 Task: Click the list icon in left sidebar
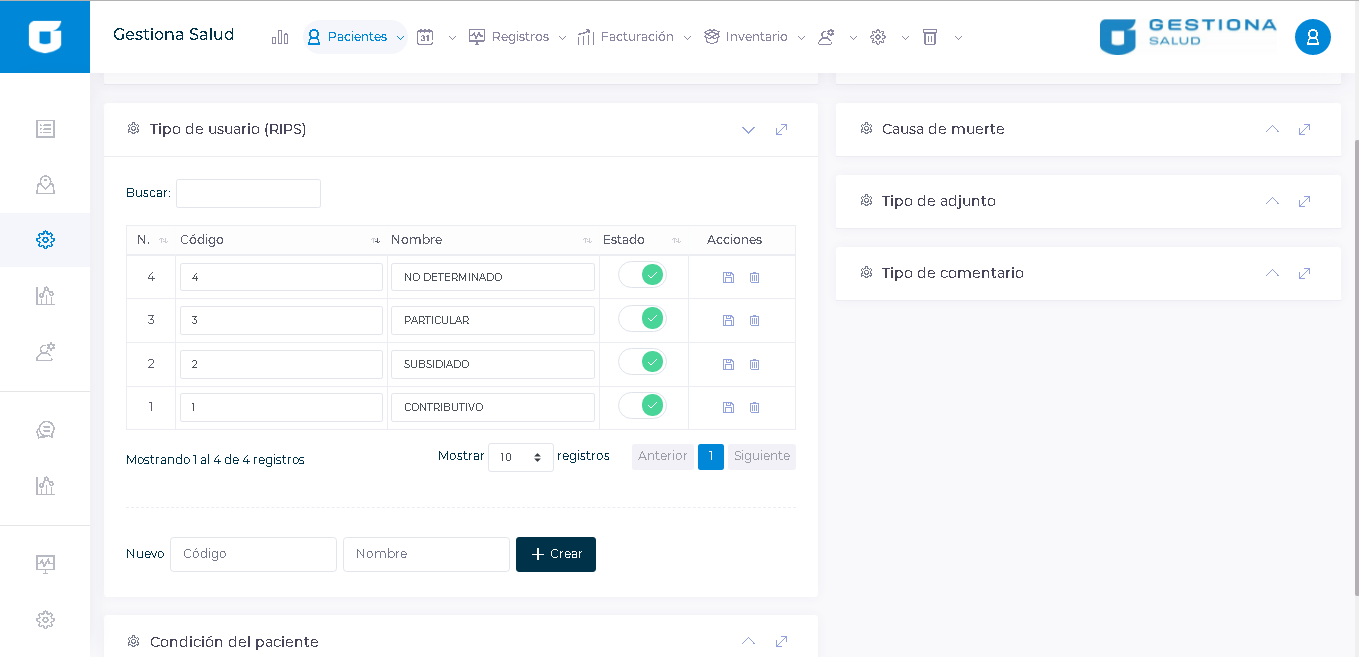click(x=45, y=129)
